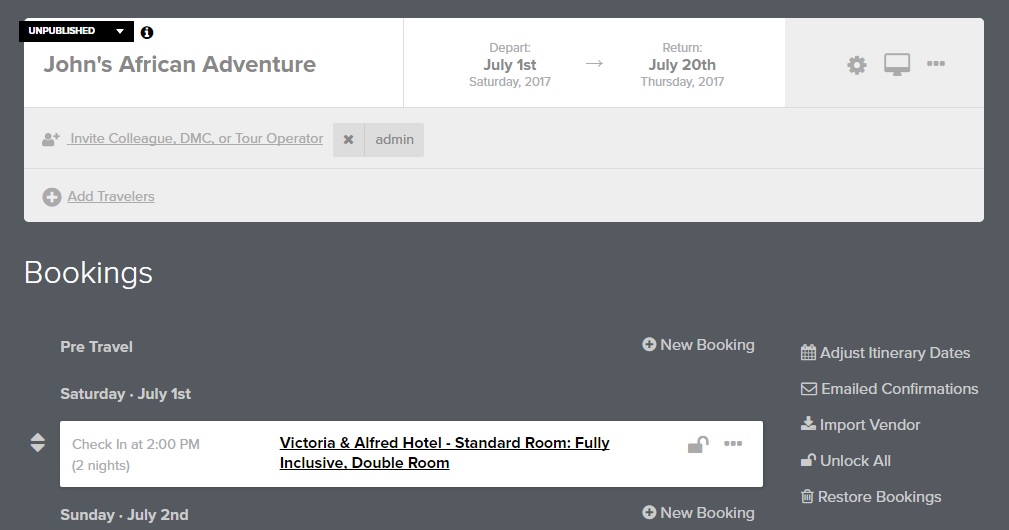
Task: Toggle the lock on Victoria & Alfred booking
Action: 698,444
